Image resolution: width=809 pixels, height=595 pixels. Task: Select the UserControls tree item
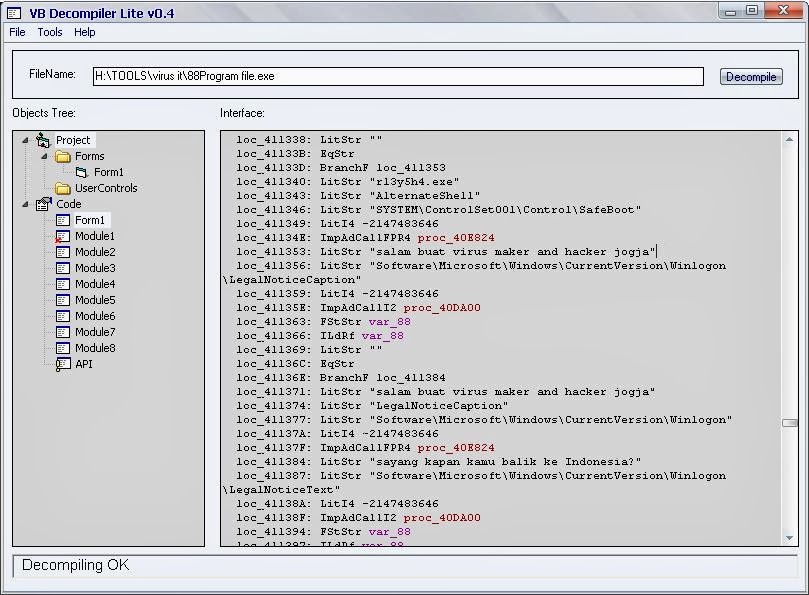click(106, 188)
